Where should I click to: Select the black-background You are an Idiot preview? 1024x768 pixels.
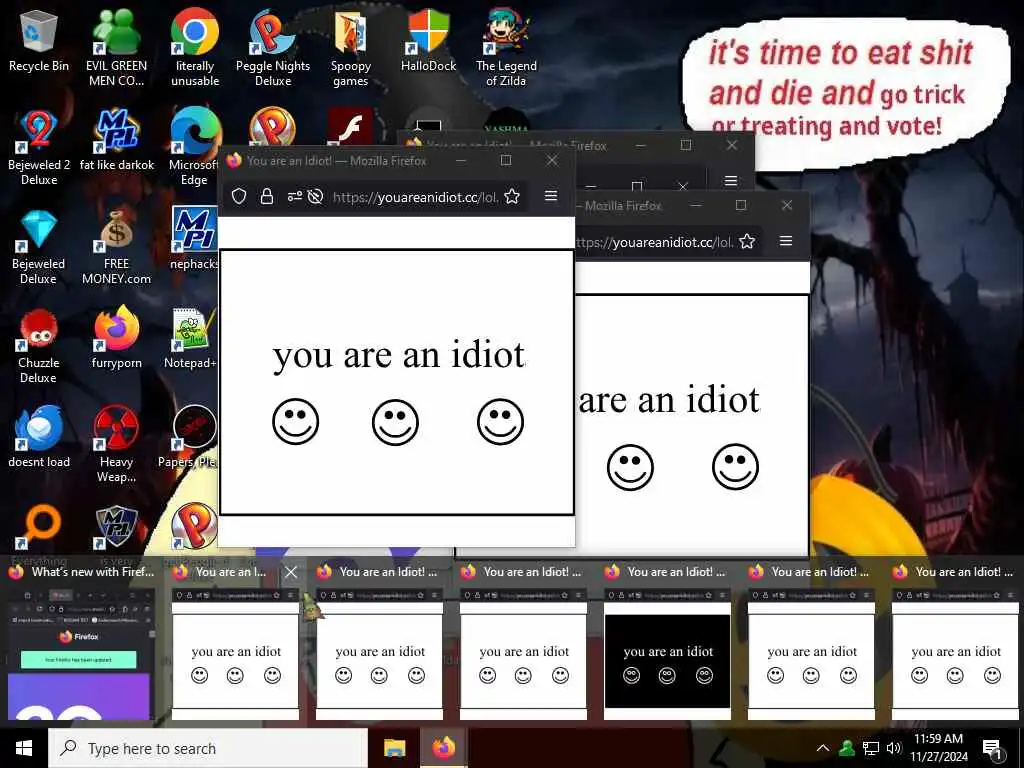[667, 653]
